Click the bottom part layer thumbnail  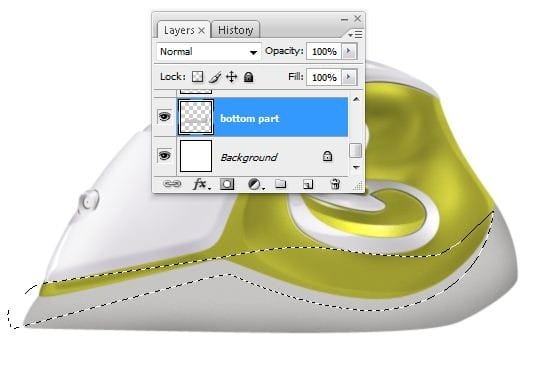[196, 117]
